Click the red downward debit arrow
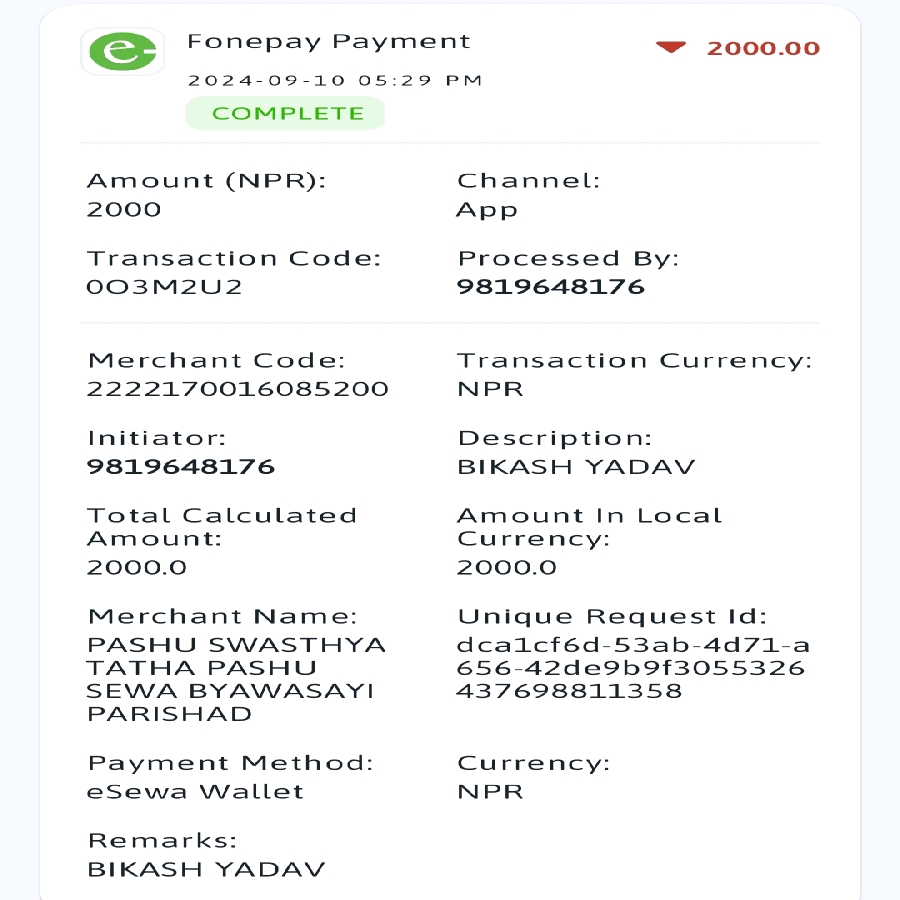 click(x=671, y=48)
